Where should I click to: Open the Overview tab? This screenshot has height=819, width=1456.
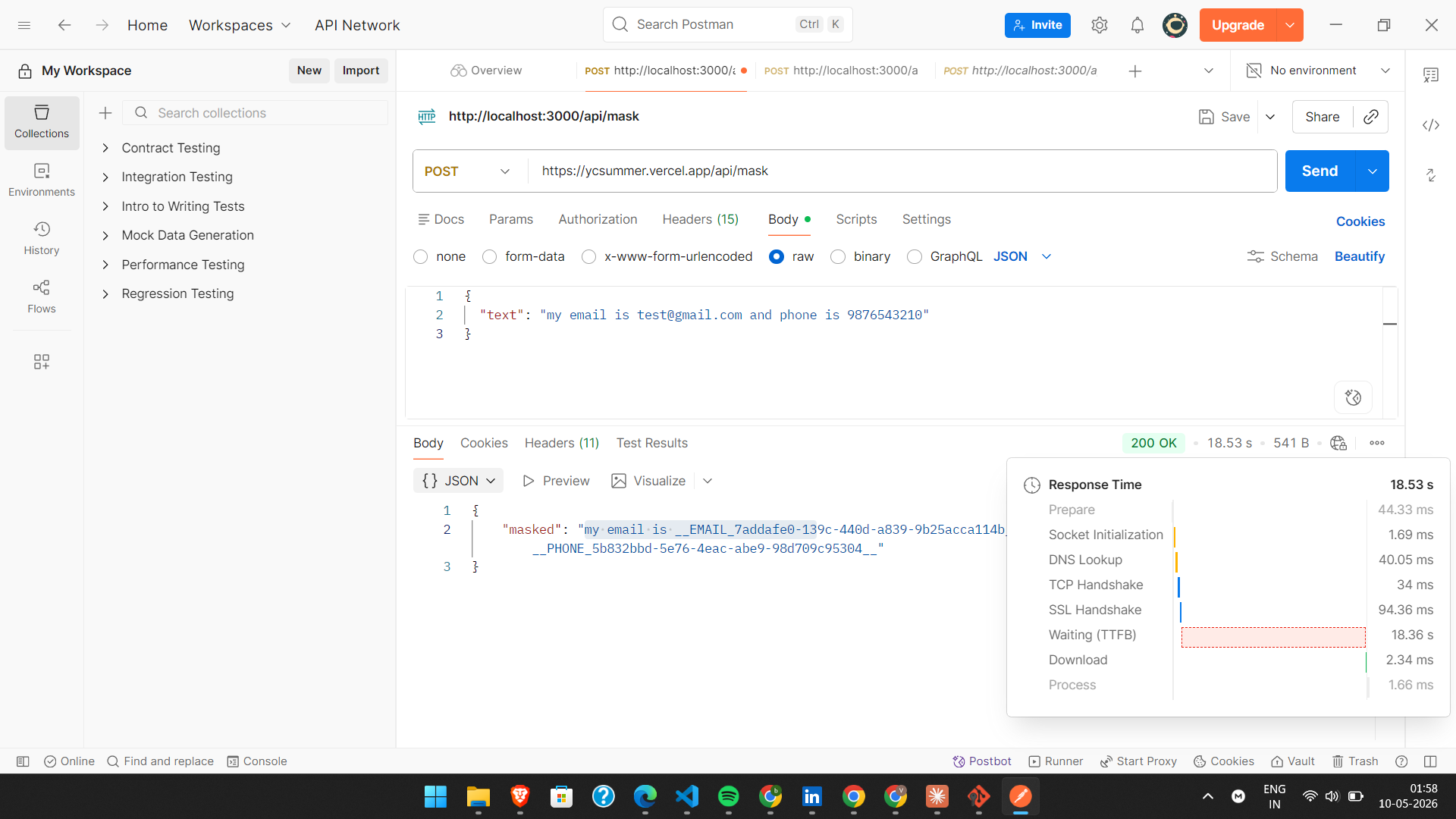486,71
